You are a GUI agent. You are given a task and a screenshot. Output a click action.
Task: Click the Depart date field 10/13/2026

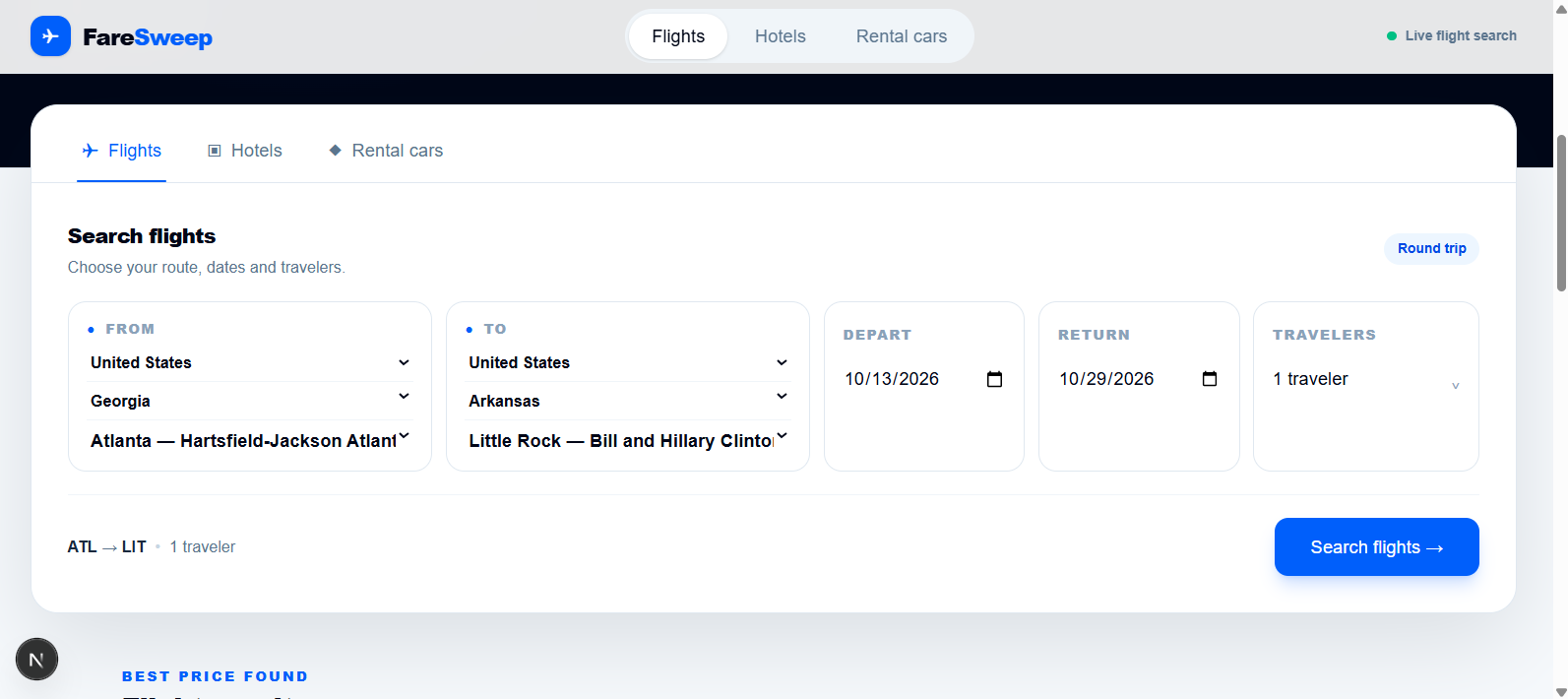[x=923, y=379]
